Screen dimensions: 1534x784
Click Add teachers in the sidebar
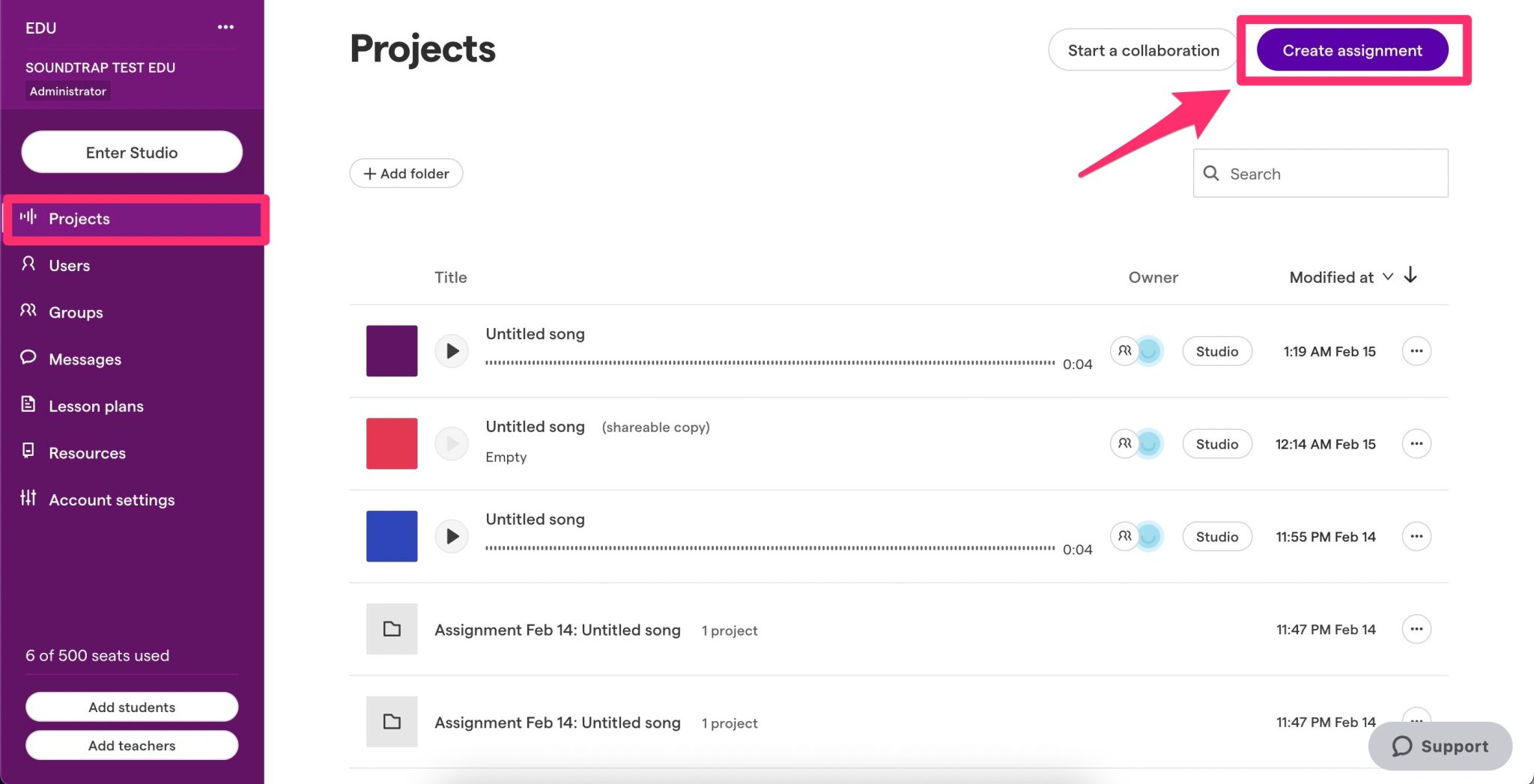(x=131, y=744)
